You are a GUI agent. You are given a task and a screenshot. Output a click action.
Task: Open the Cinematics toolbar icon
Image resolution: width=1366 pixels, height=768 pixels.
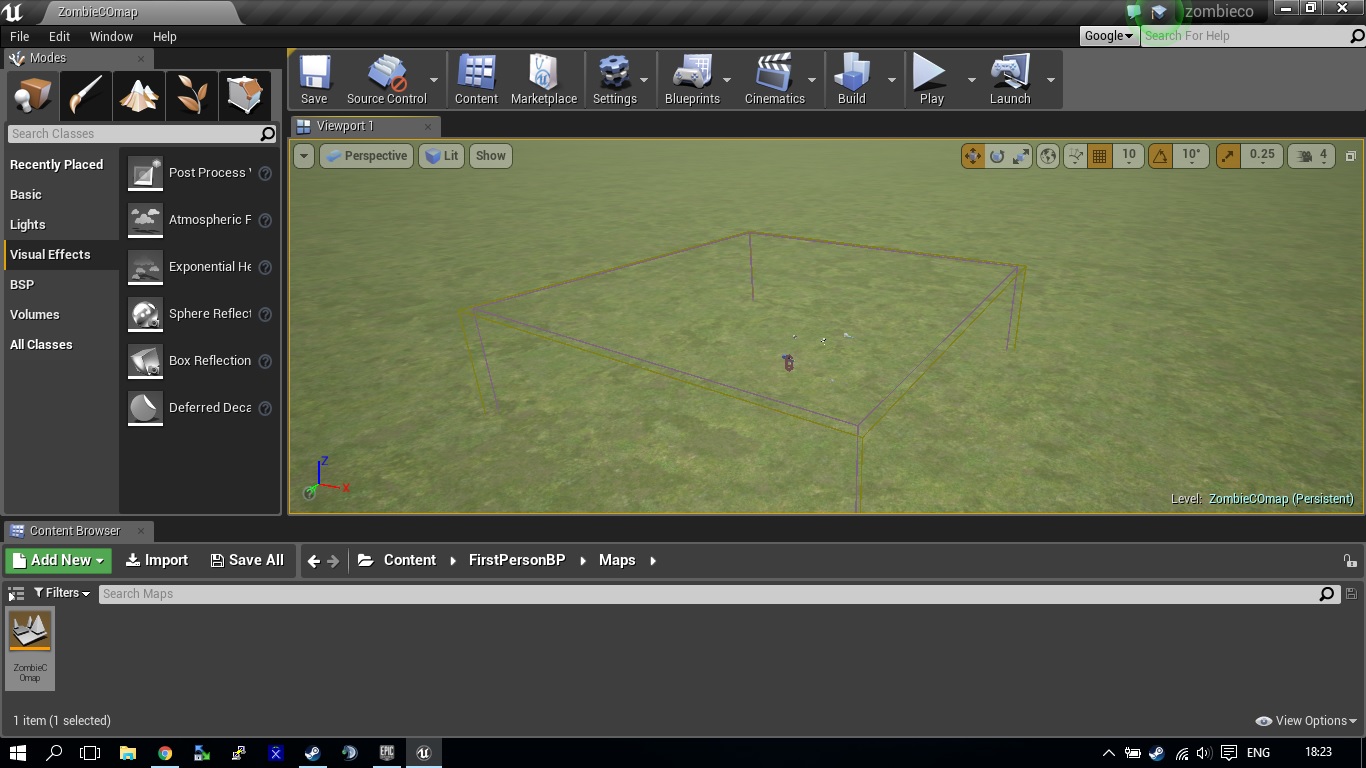[x=774, y=79]
